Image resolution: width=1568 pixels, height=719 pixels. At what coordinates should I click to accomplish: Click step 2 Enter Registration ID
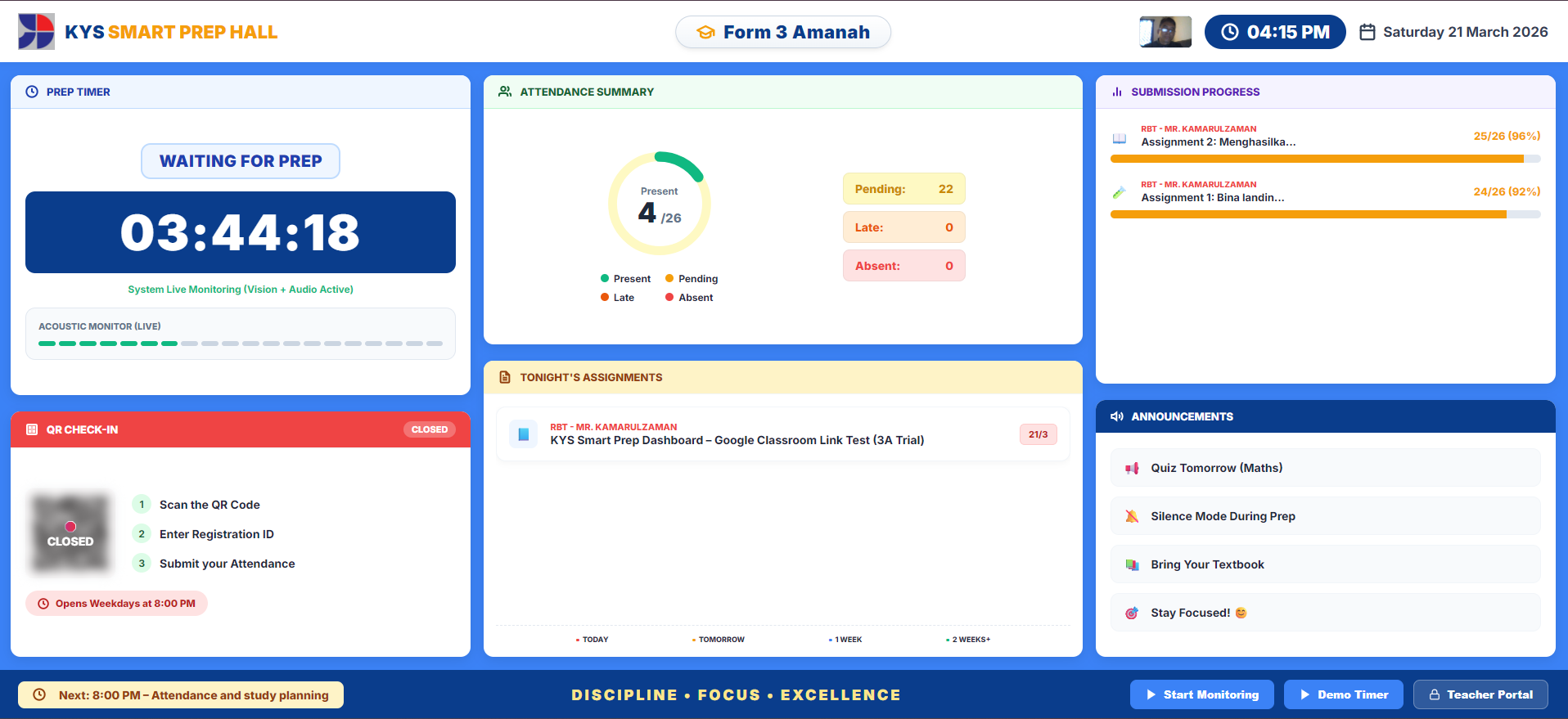(x=204, y=534)
